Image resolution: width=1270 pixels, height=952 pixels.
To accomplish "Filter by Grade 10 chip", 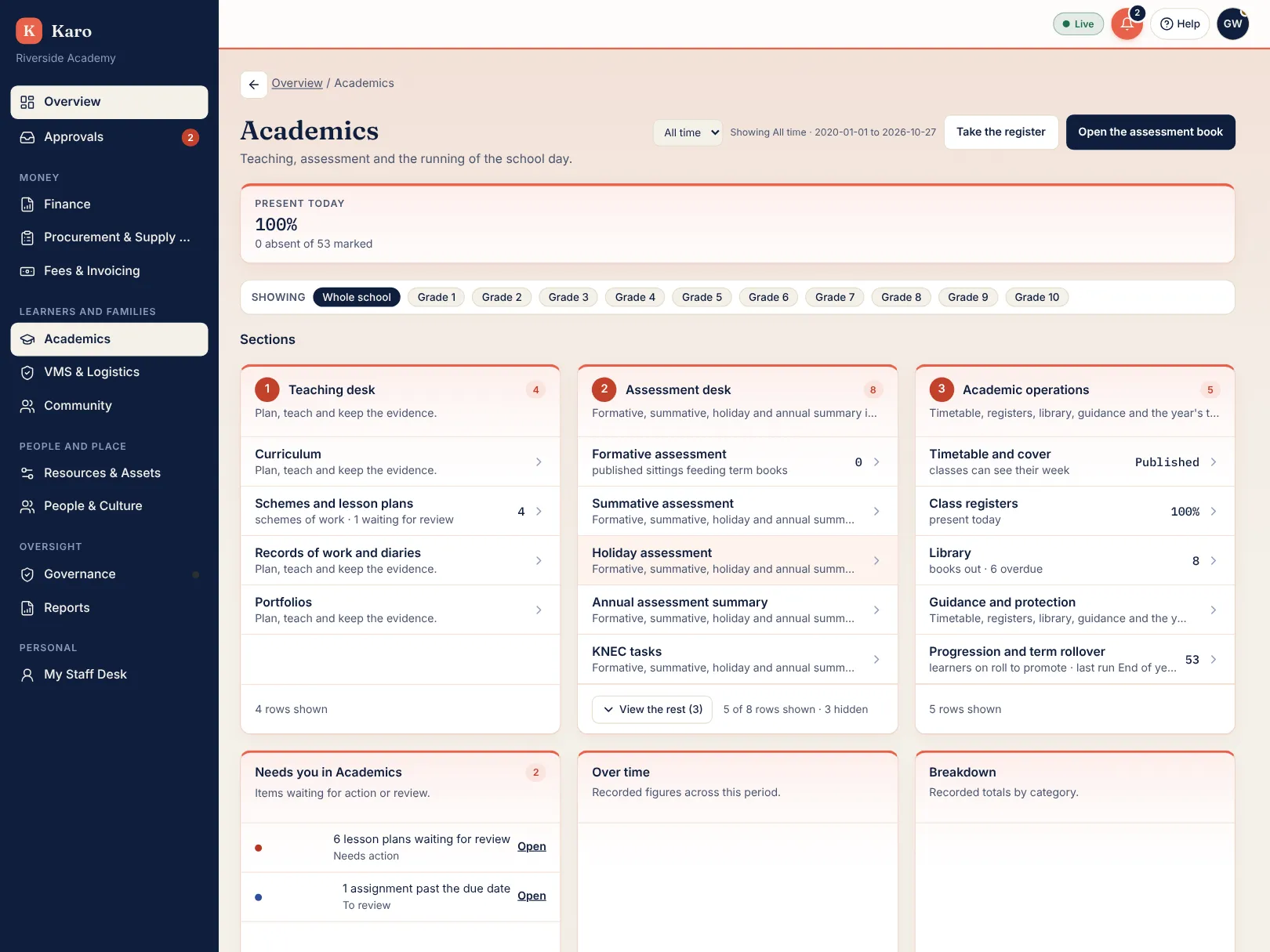I will [x=1037, y=297].
